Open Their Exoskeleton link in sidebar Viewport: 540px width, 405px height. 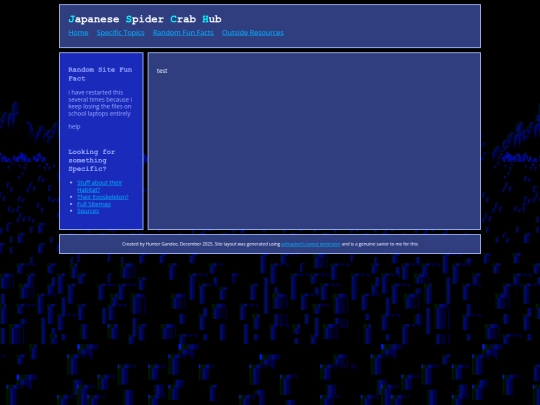pos(103,197)
